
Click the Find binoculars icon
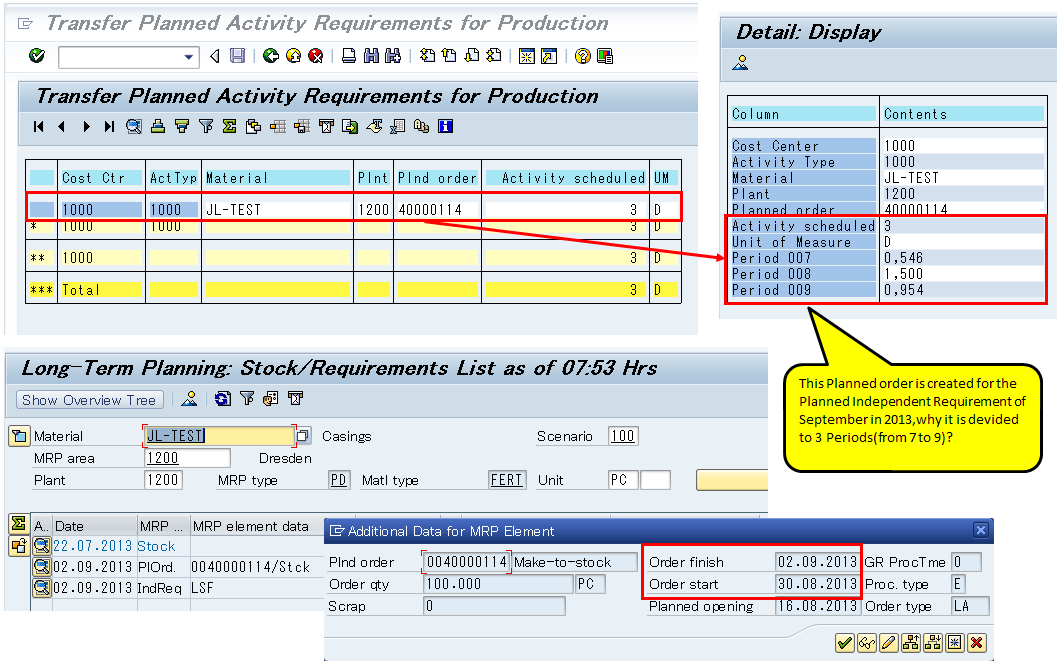coord(371,56)
